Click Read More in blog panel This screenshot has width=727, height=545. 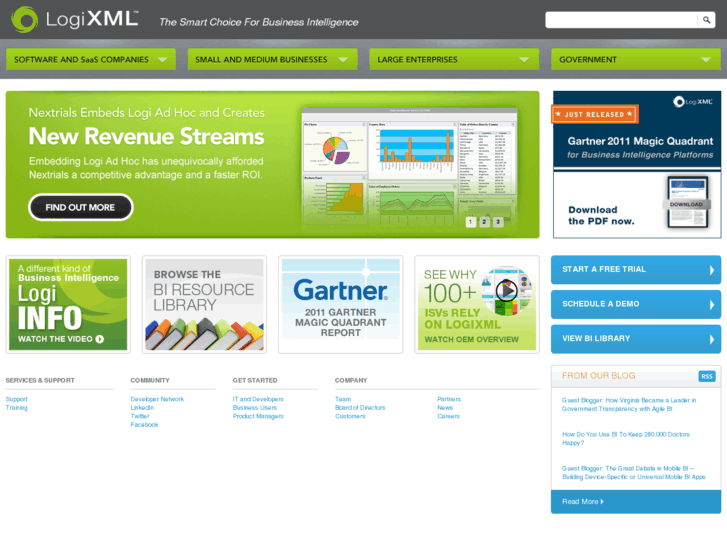[x=583, y=501]
